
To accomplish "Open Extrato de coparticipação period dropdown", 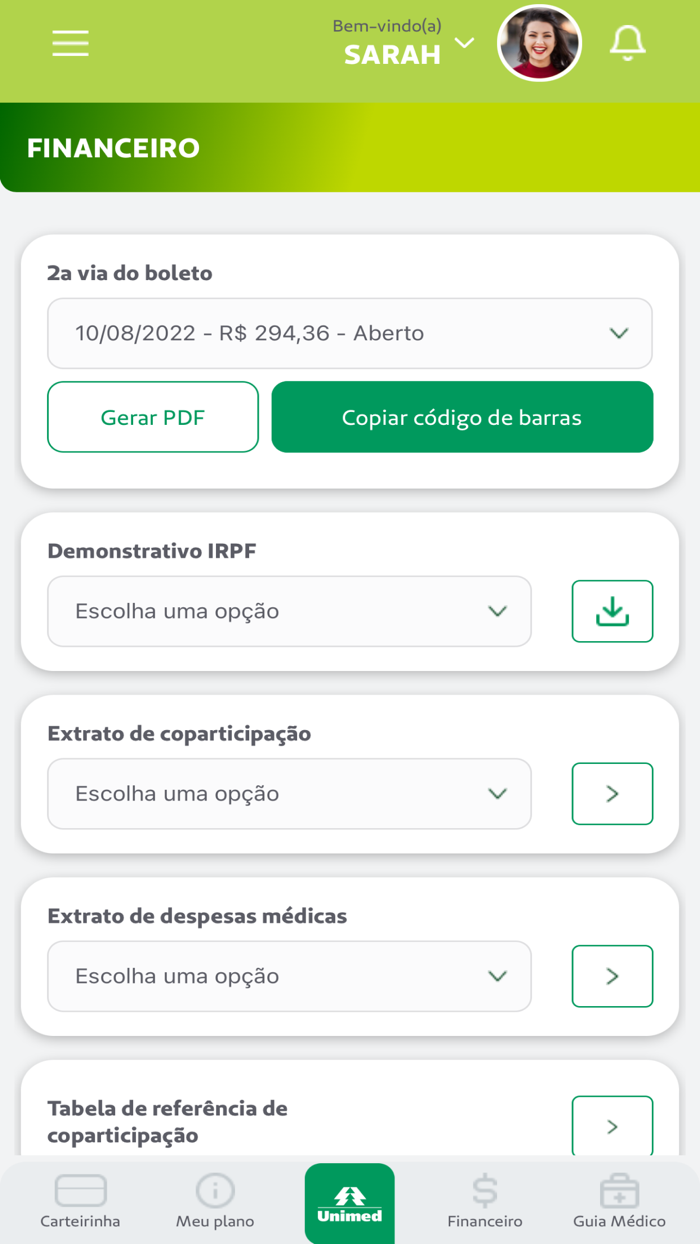I will click(x=289, y=794).
